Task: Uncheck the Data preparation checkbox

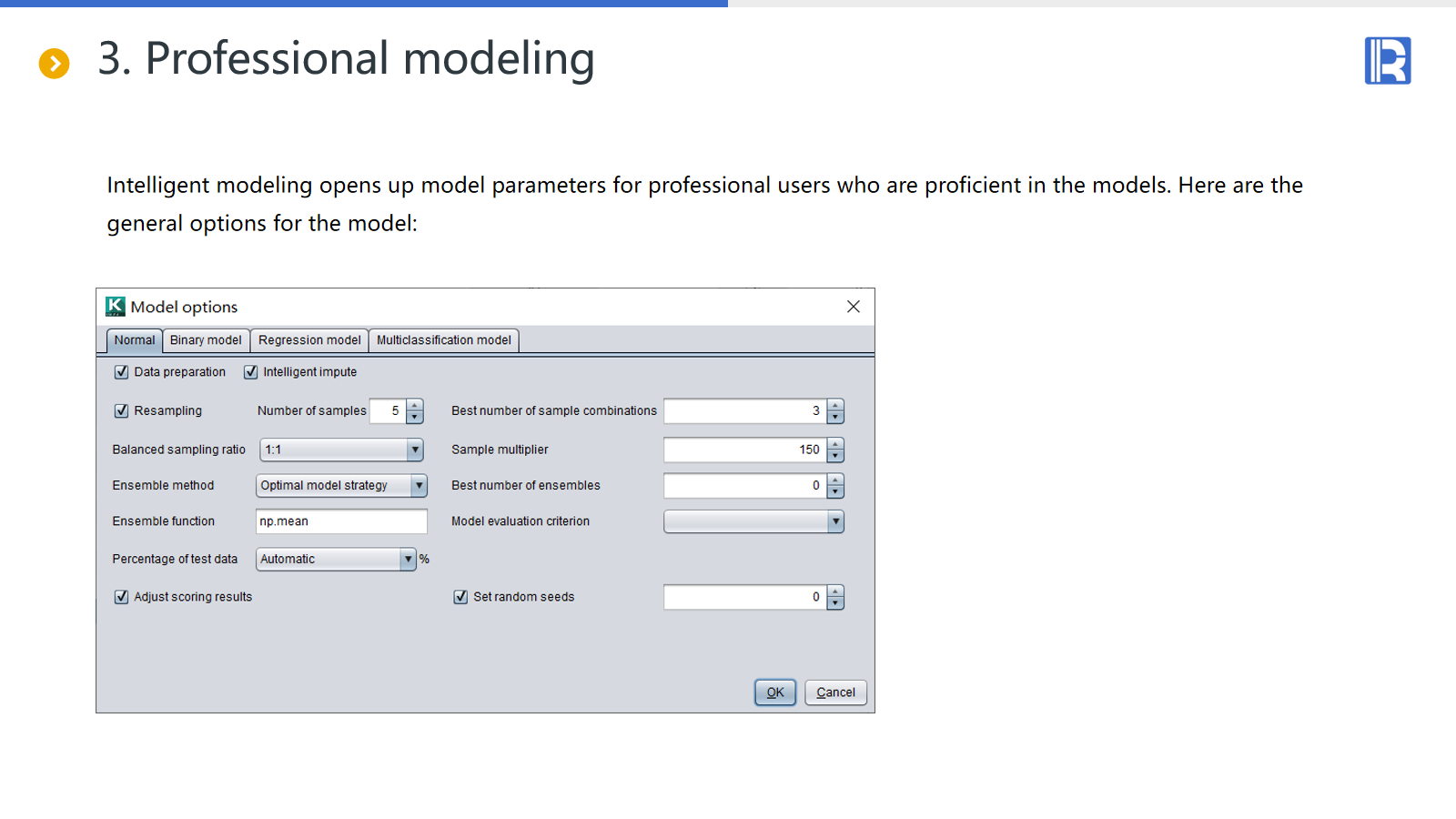Action: tap(122, 372)
